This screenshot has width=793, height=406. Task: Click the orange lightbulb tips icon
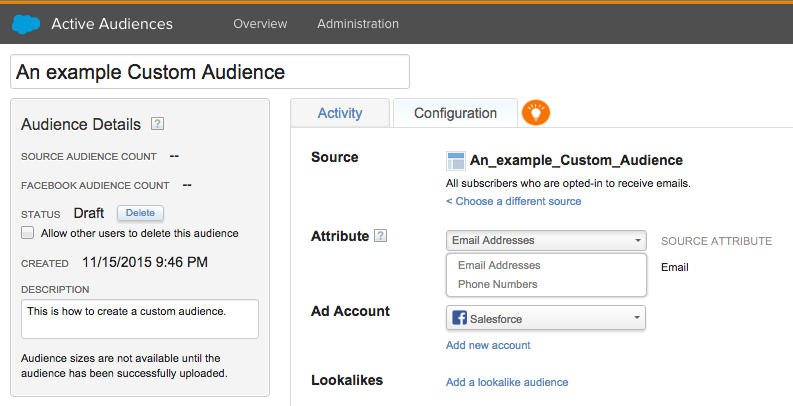(536, 113)
